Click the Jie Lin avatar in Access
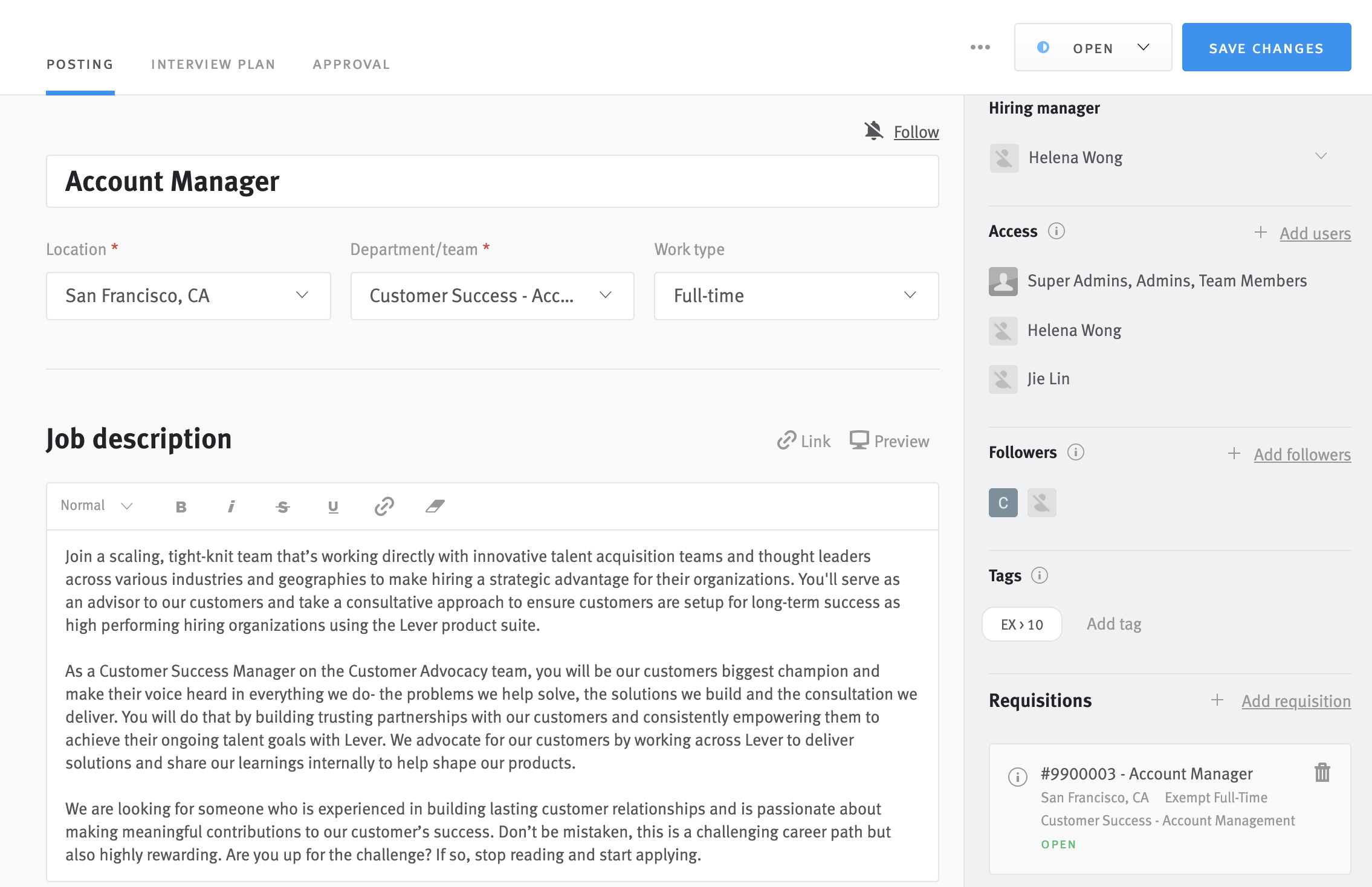The image size is (1372, 887). pyautogui.click(x=1003, y=379)
